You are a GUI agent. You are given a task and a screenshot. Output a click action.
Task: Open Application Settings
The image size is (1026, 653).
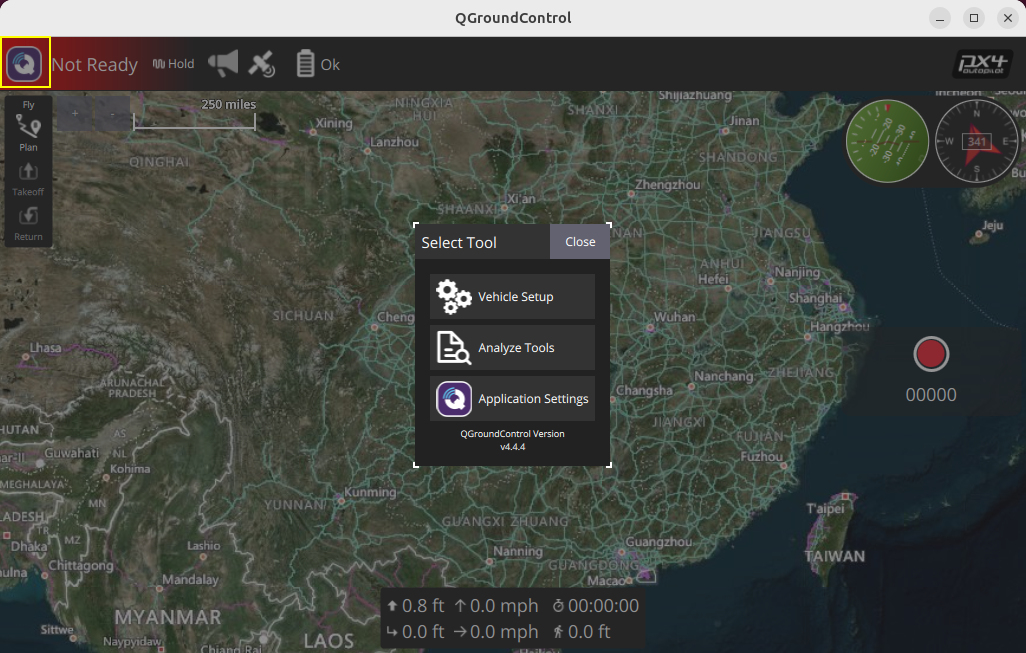click(512, 398)
